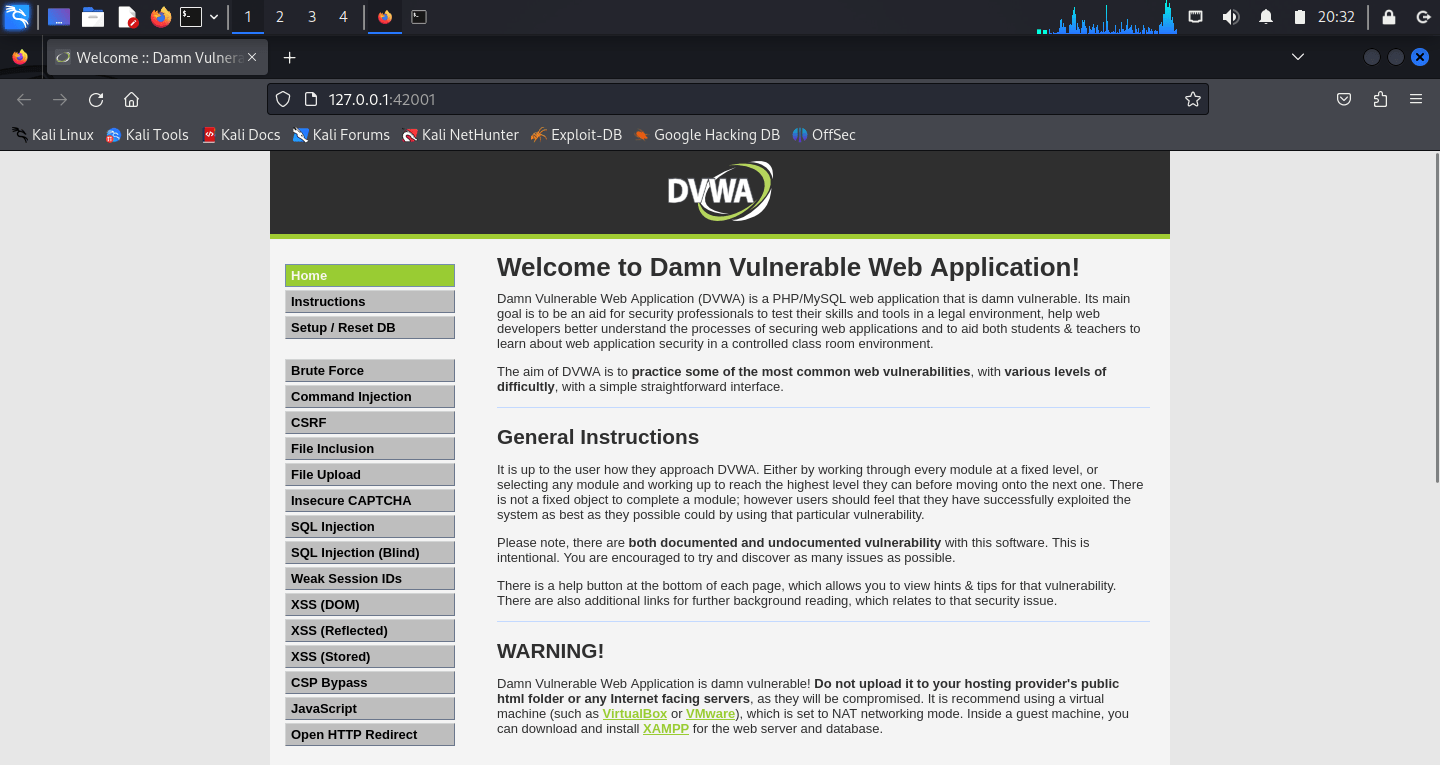Screen dimensions: 1440x765
Task: Switch to workspace 3
Action: (312, 16)
